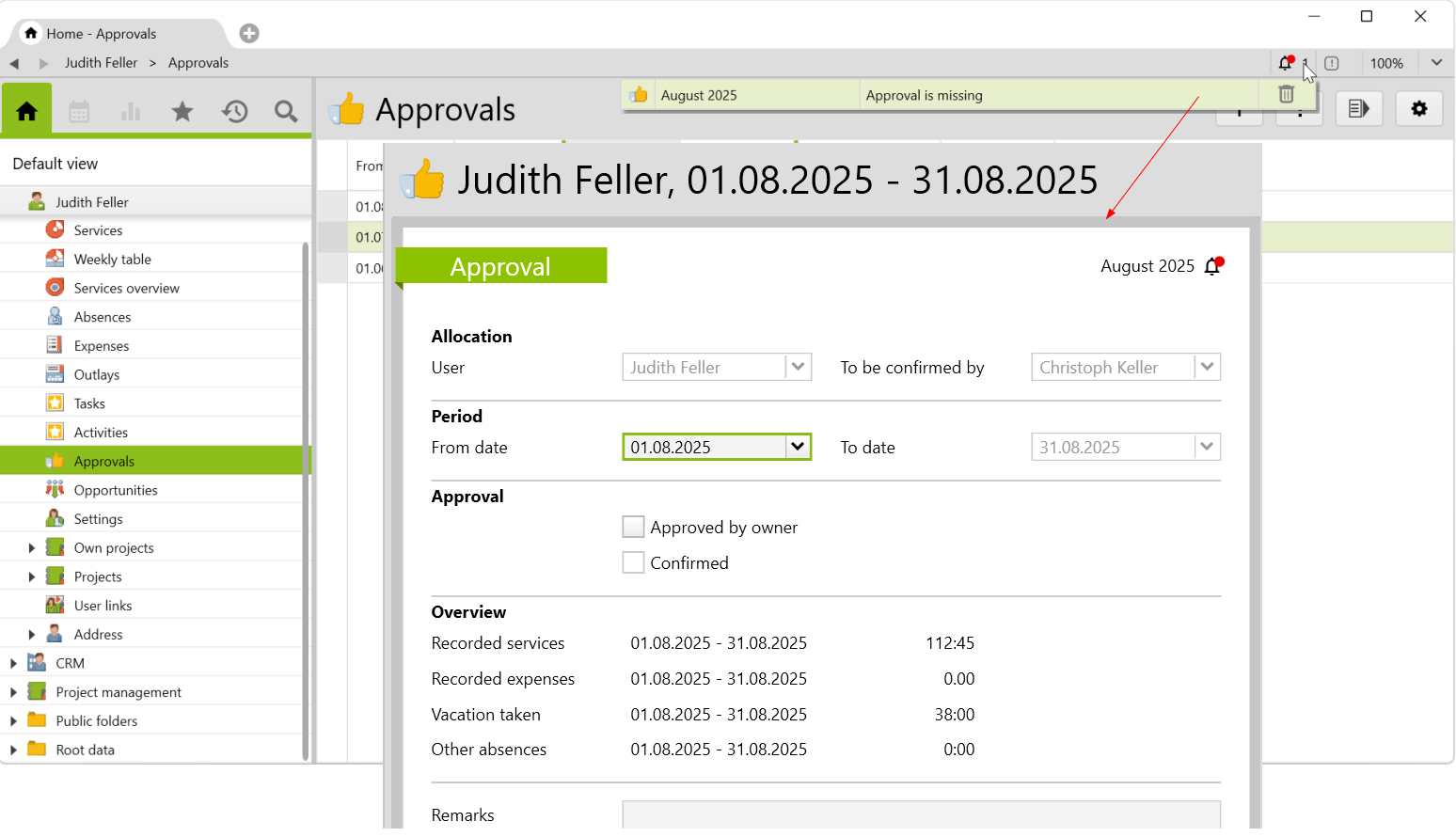Open the From date dropdown
The height and width of the screenshot is (837, 1456).
(x=798, y=447)
